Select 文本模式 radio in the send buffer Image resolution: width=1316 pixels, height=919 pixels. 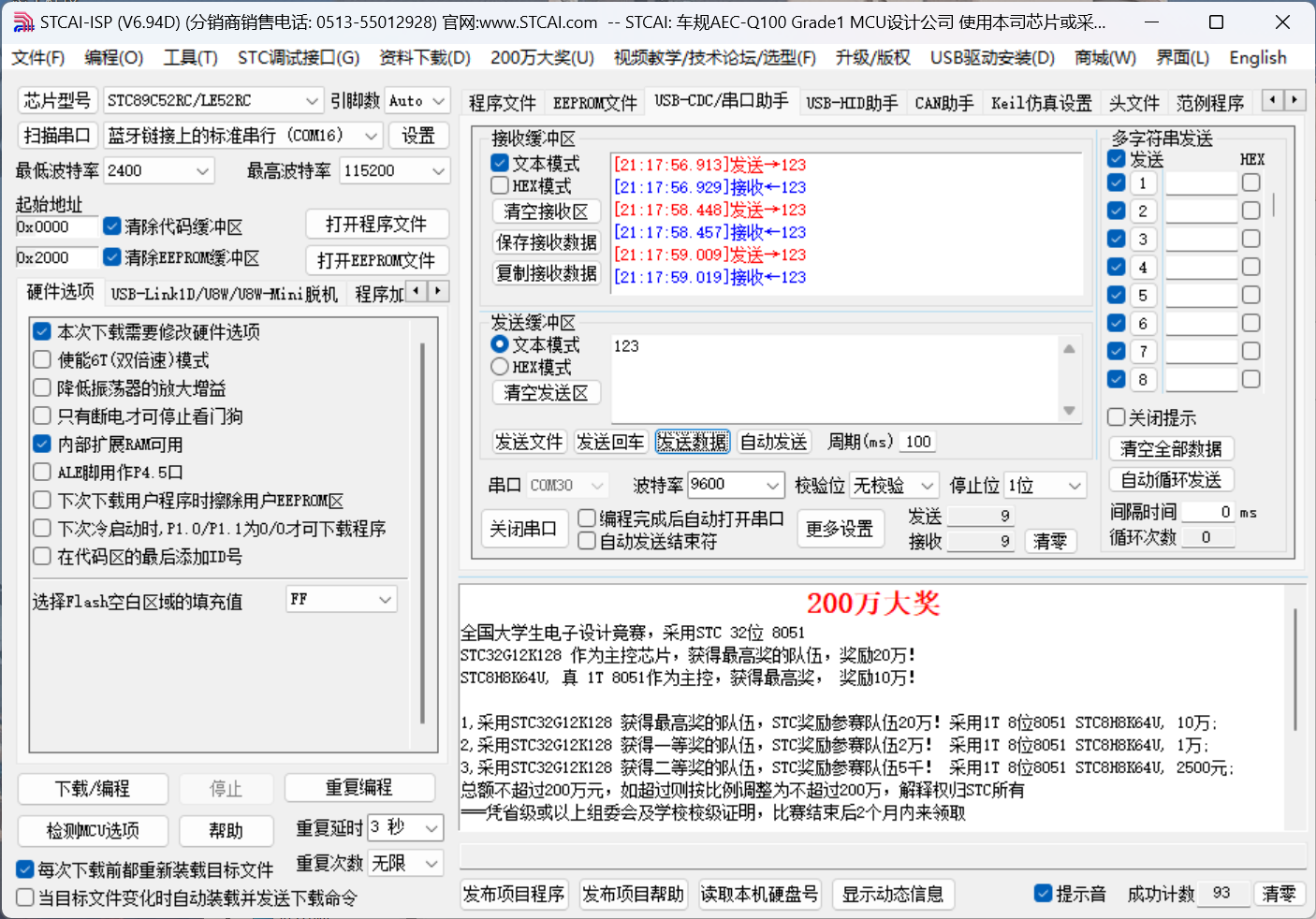501,344
